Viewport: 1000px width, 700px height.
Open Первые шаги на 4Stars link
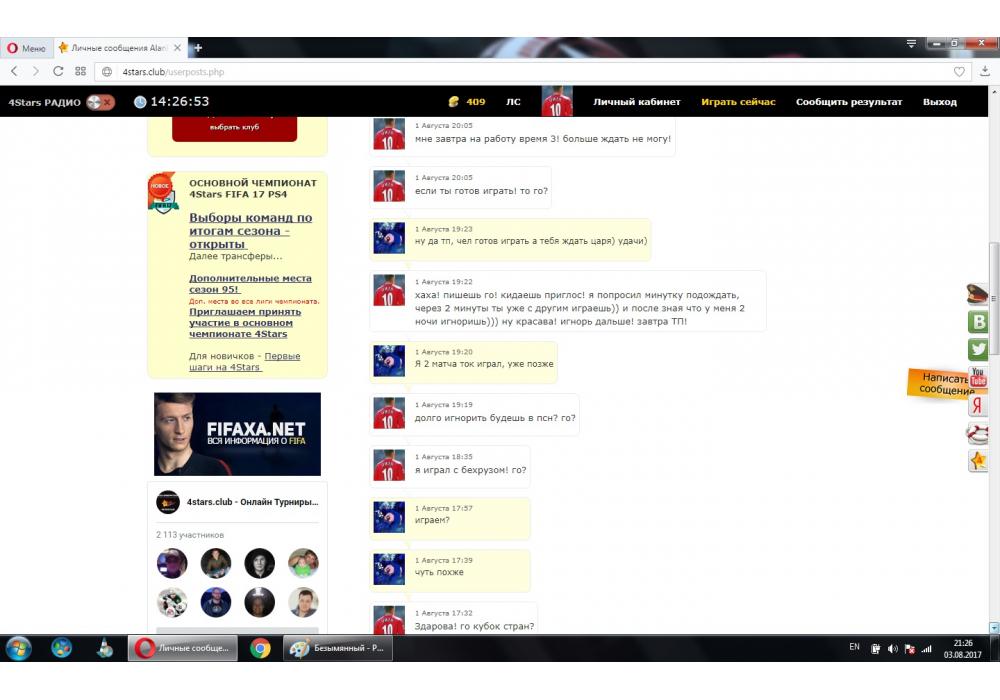244,361
